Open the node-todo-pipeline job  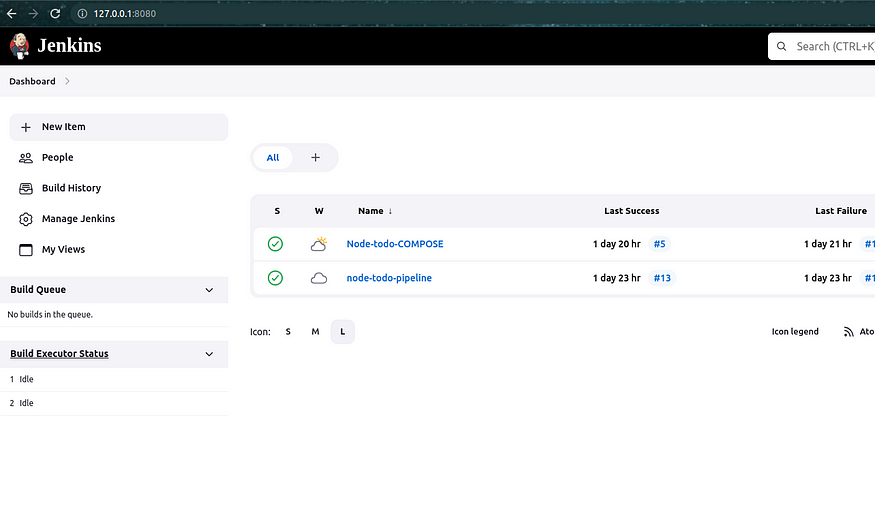389,278
